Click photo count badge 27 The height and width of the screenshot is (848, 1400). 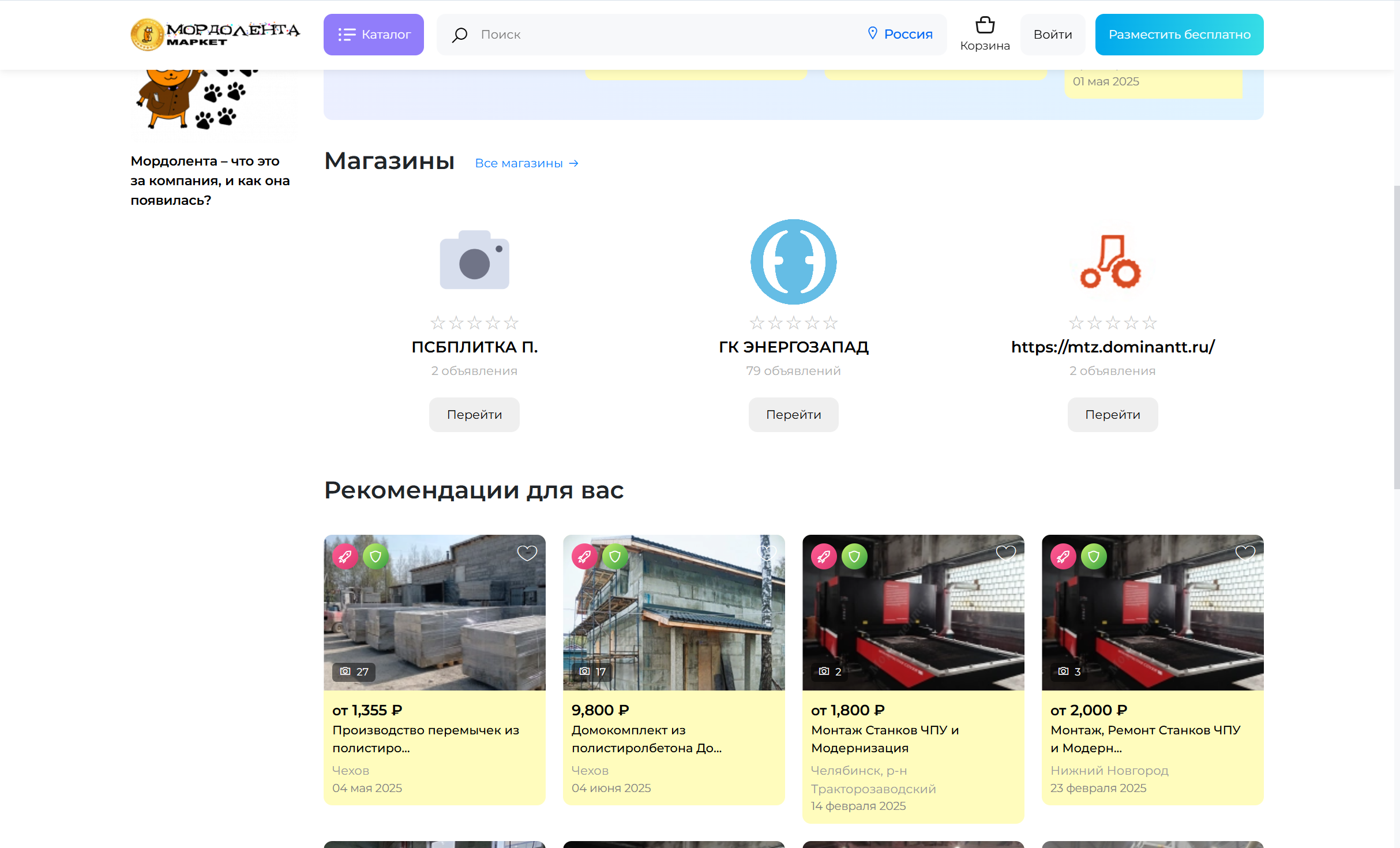[354, 671]
